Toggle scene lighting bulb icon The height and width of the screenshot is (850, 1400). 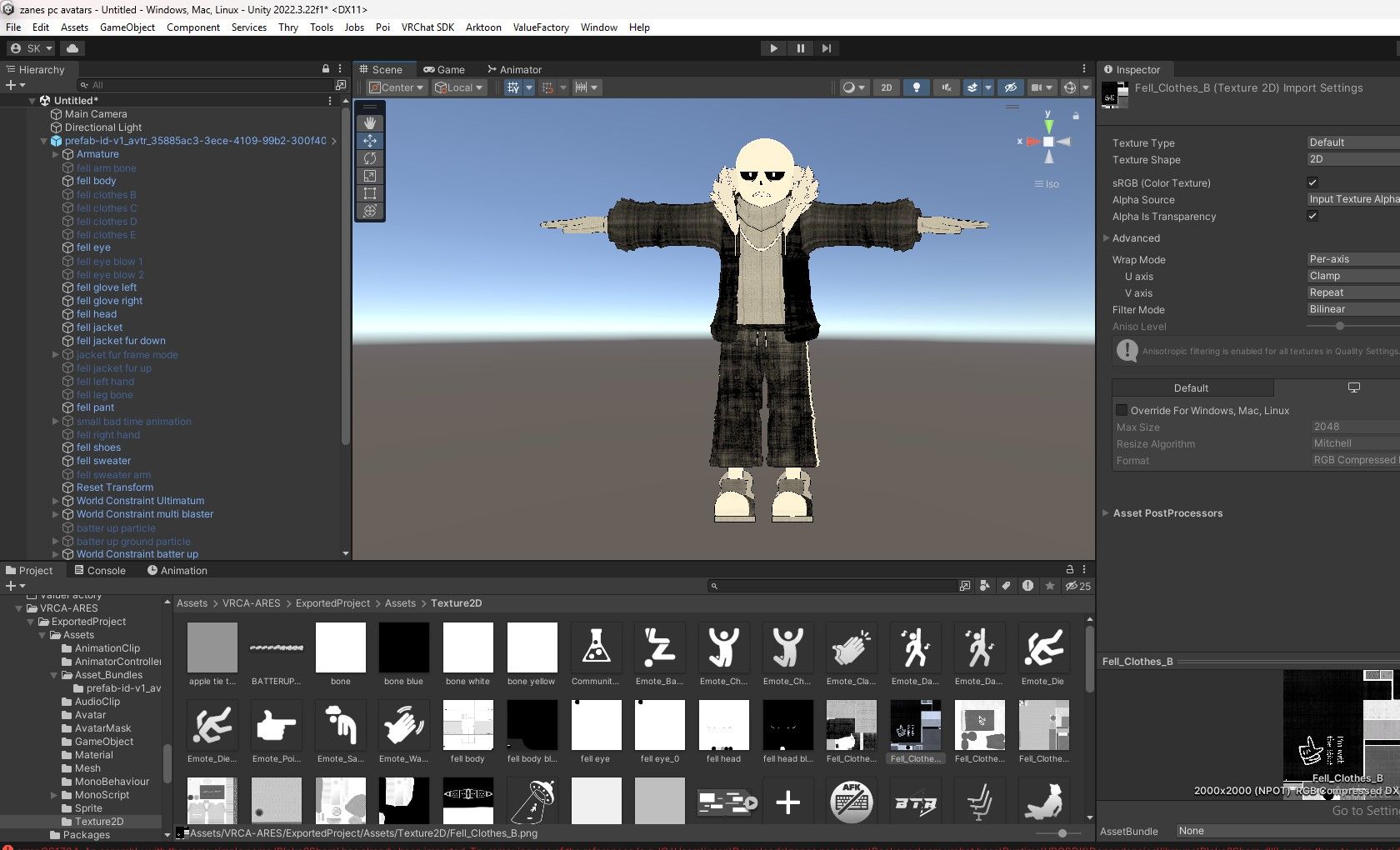(917, 87)
